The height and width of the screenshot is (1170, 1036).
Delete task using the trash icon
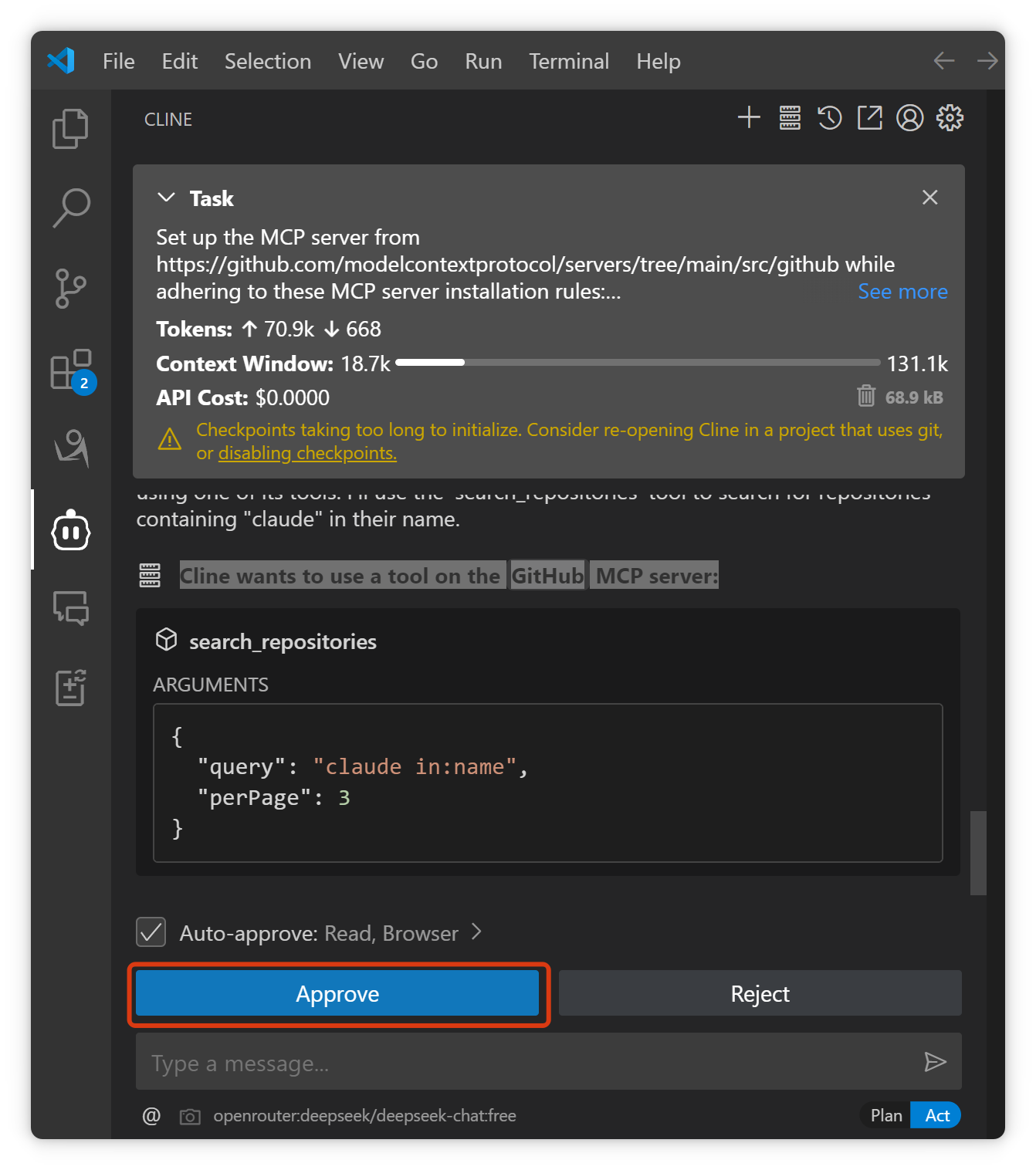(866, 397)
